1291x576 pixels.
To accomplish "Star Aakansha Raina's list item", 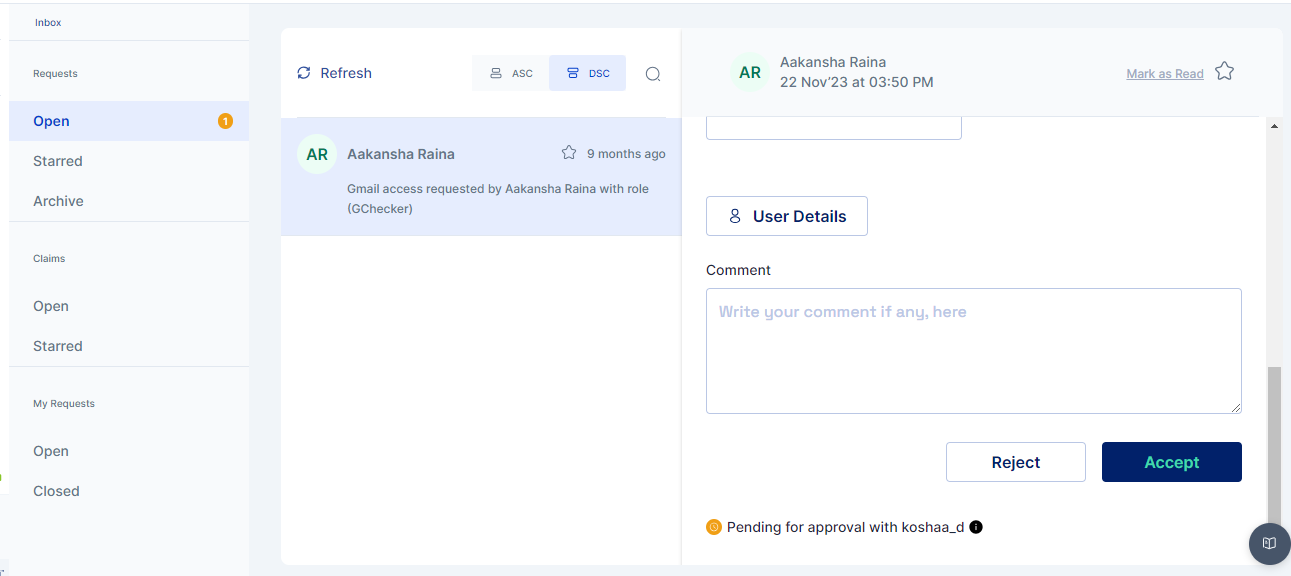I will [x=569, y=153].
